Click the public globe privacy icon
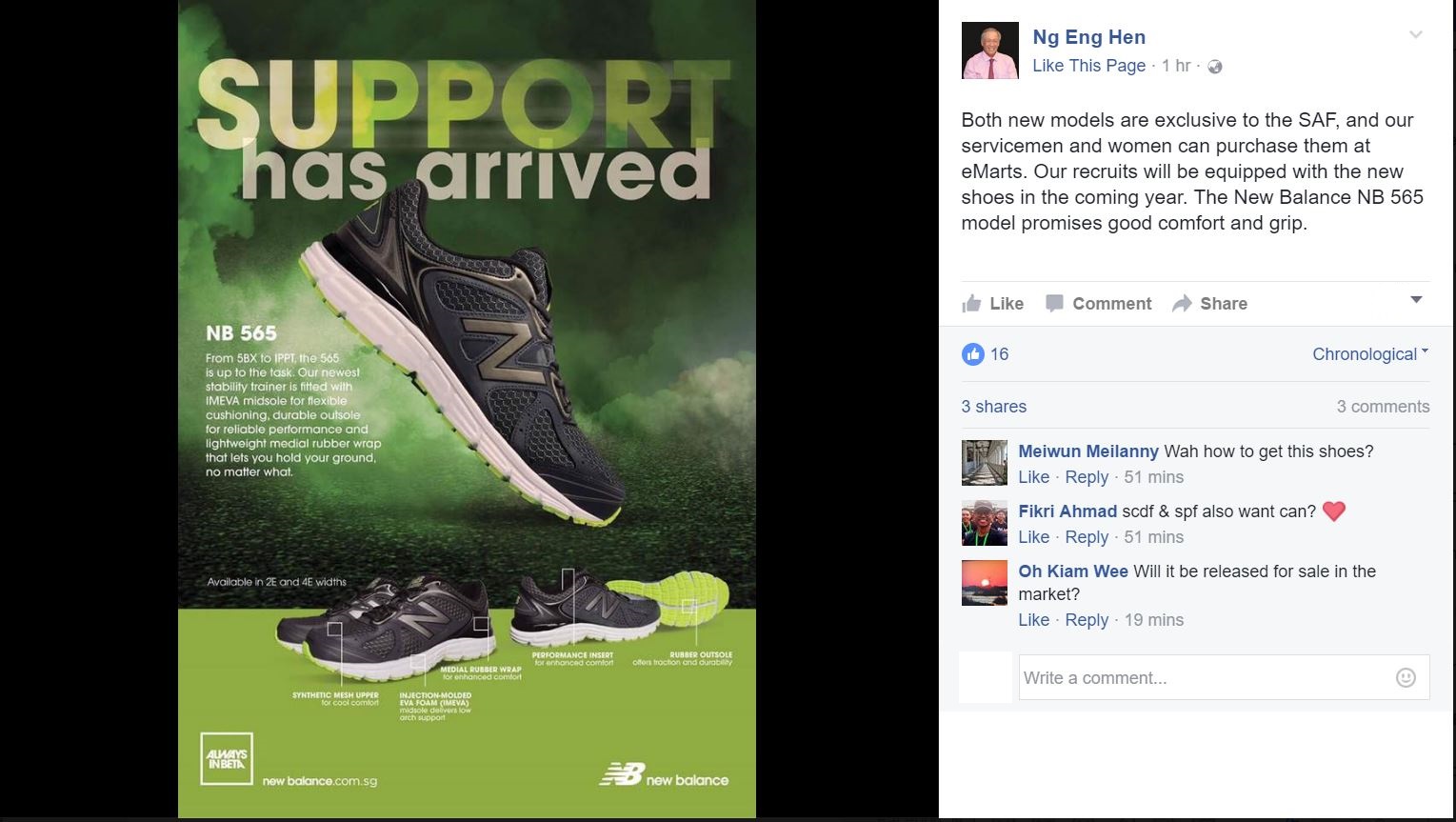This screenshot has width=1456, height=822. (x=1214, y=67)
